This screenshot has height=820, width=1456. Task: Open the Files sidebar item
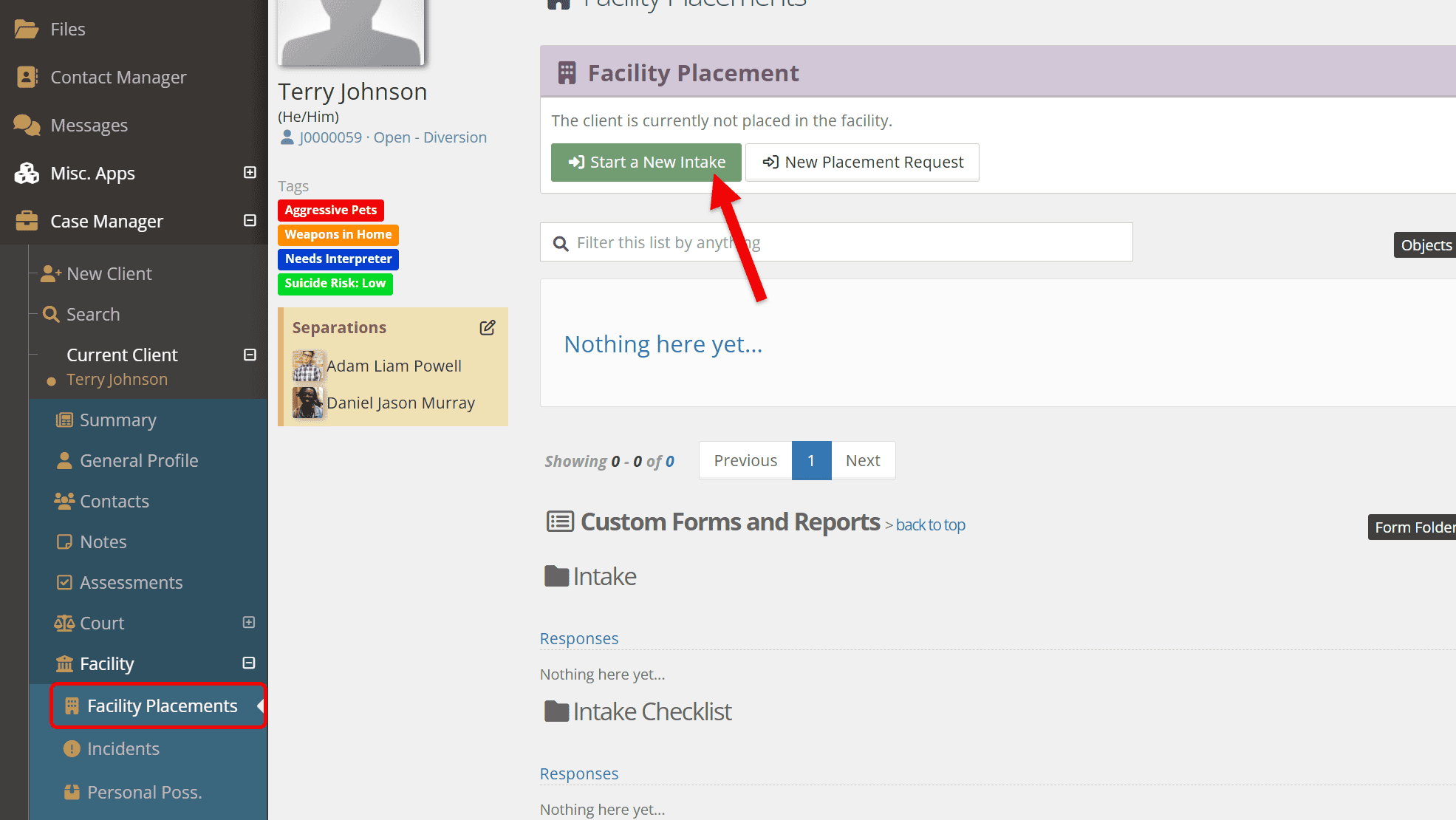[67, 29]
